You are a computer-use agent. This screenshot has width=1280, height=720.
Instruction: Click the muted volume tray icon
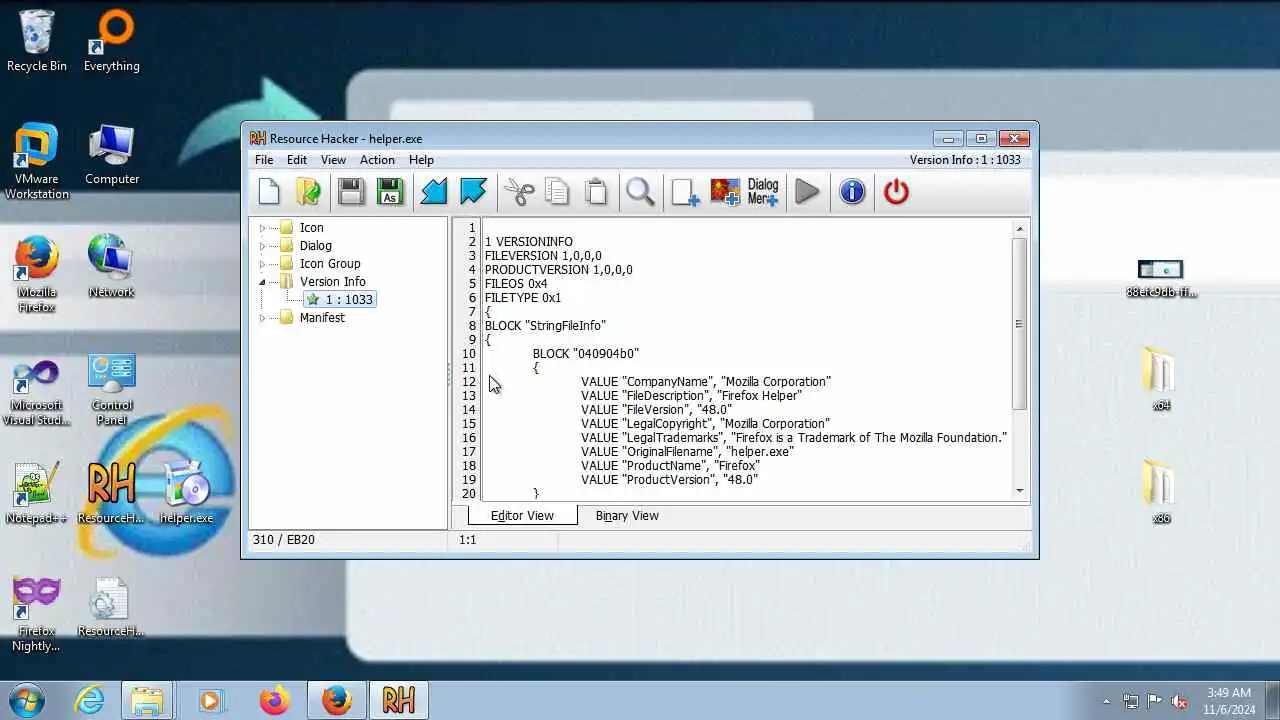(x=1179, y=701)
